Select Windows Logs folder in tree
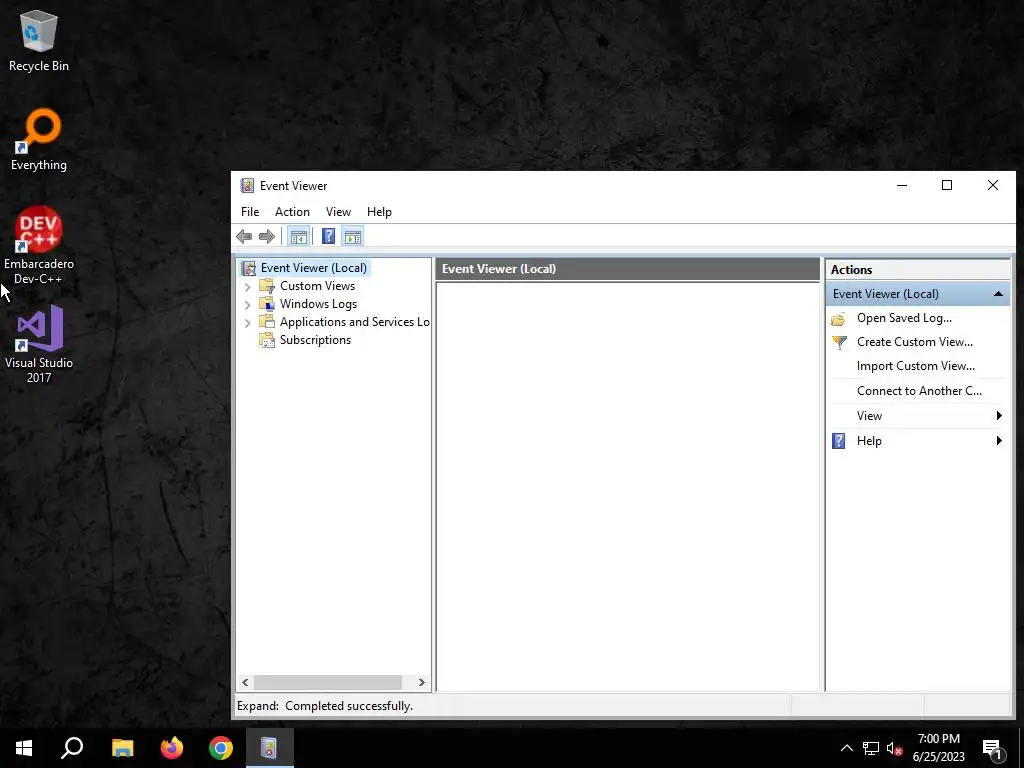Image resolution: width=1024 pixels, height=768 pixels. click(x=318, y=304)
